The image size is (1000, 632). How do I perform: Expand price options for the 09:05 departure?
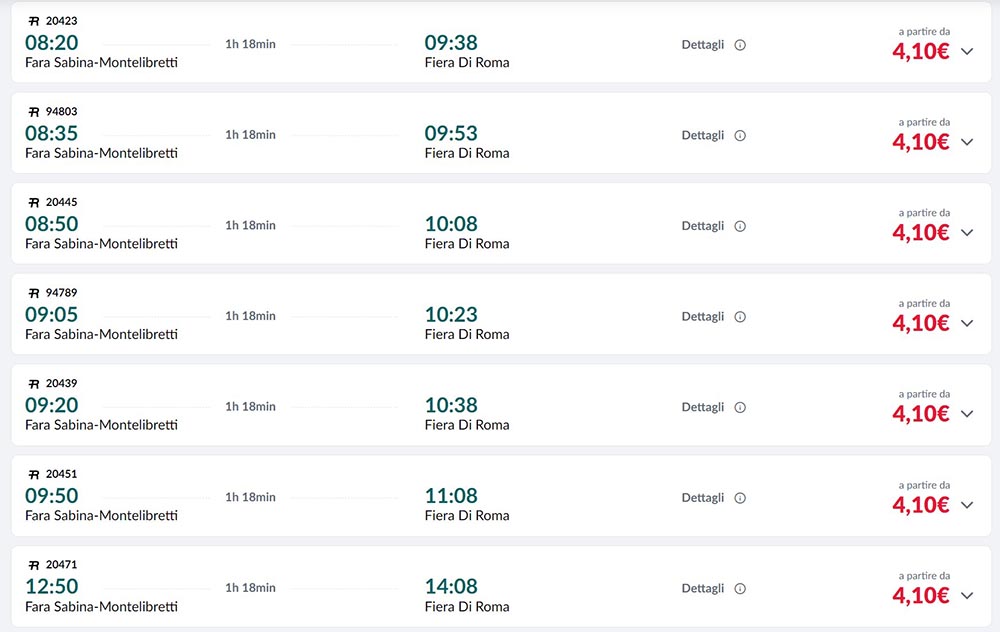click(967, 323)
